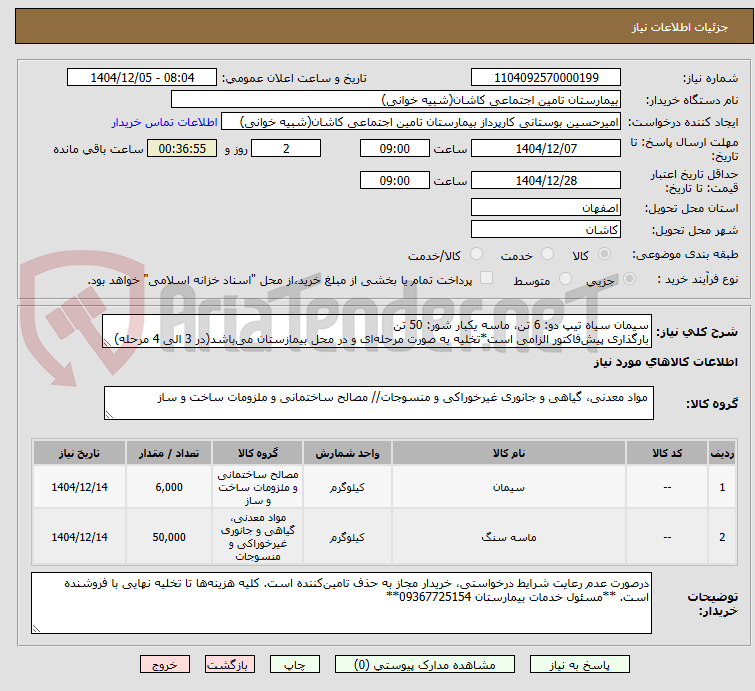Viewport: 755px width, 691px height.
Task: Click the request creator name field
Action: [421, 122]
